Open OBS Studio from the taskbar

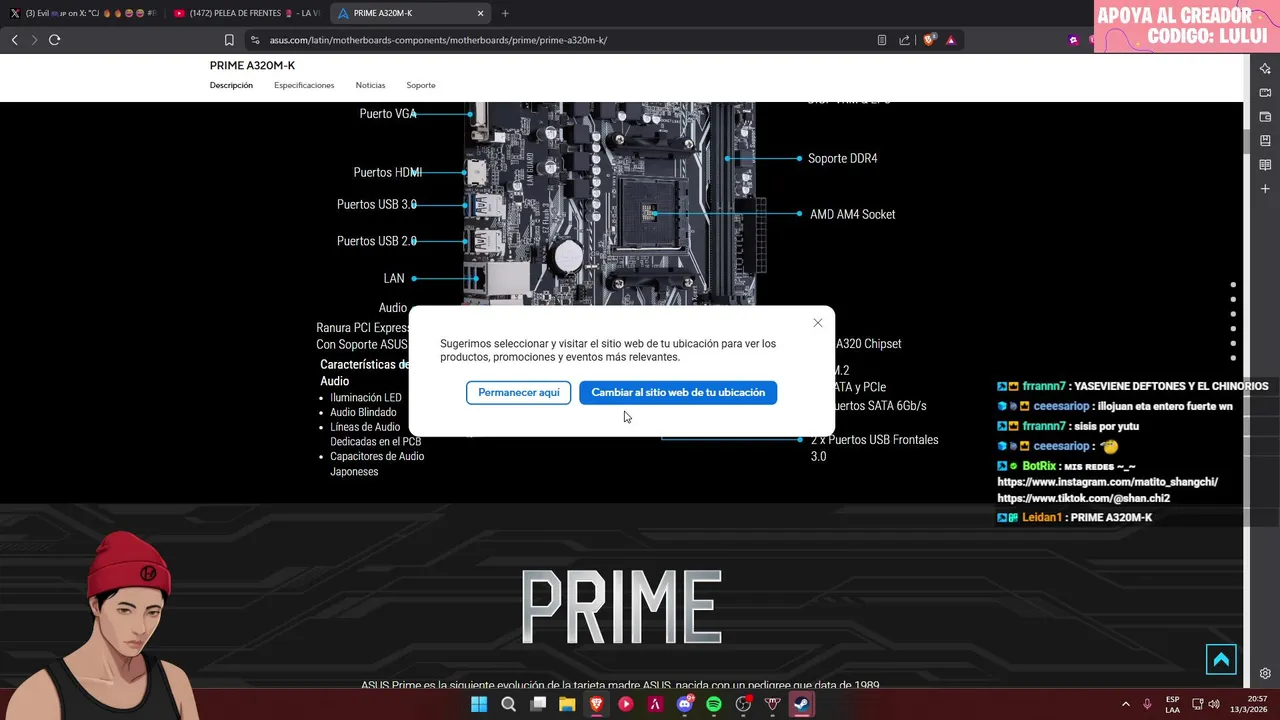click(743, 704)
